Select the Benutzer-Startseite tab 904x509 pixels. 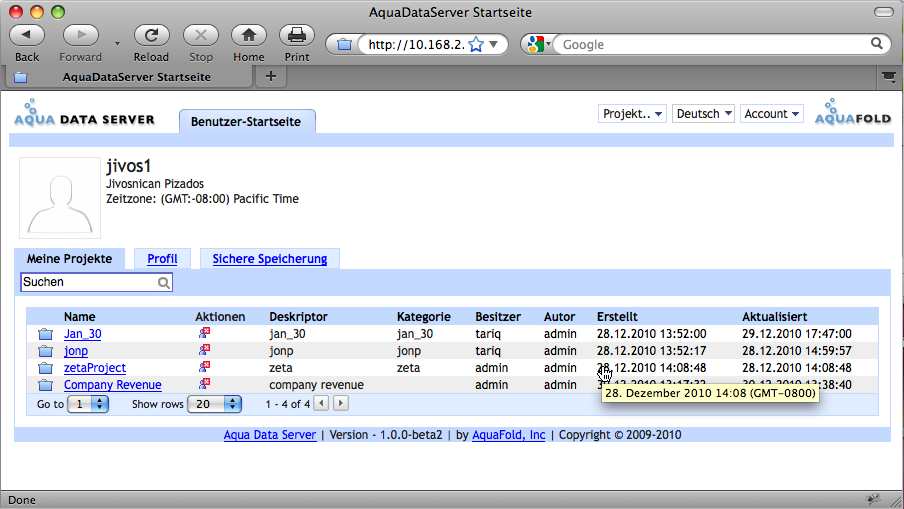(x=247, y=122)
